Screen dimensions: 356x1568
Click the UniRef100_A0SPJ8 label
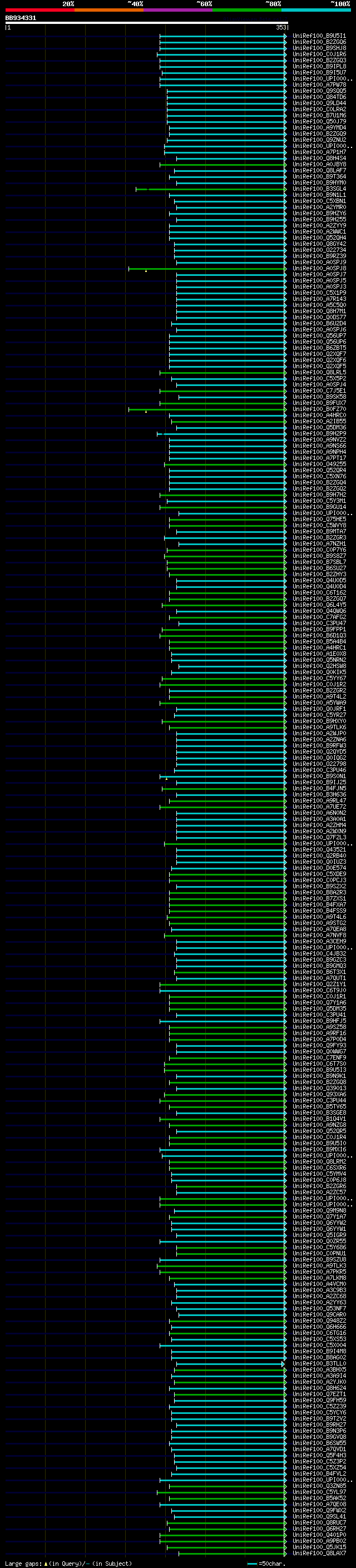(319, 269)
